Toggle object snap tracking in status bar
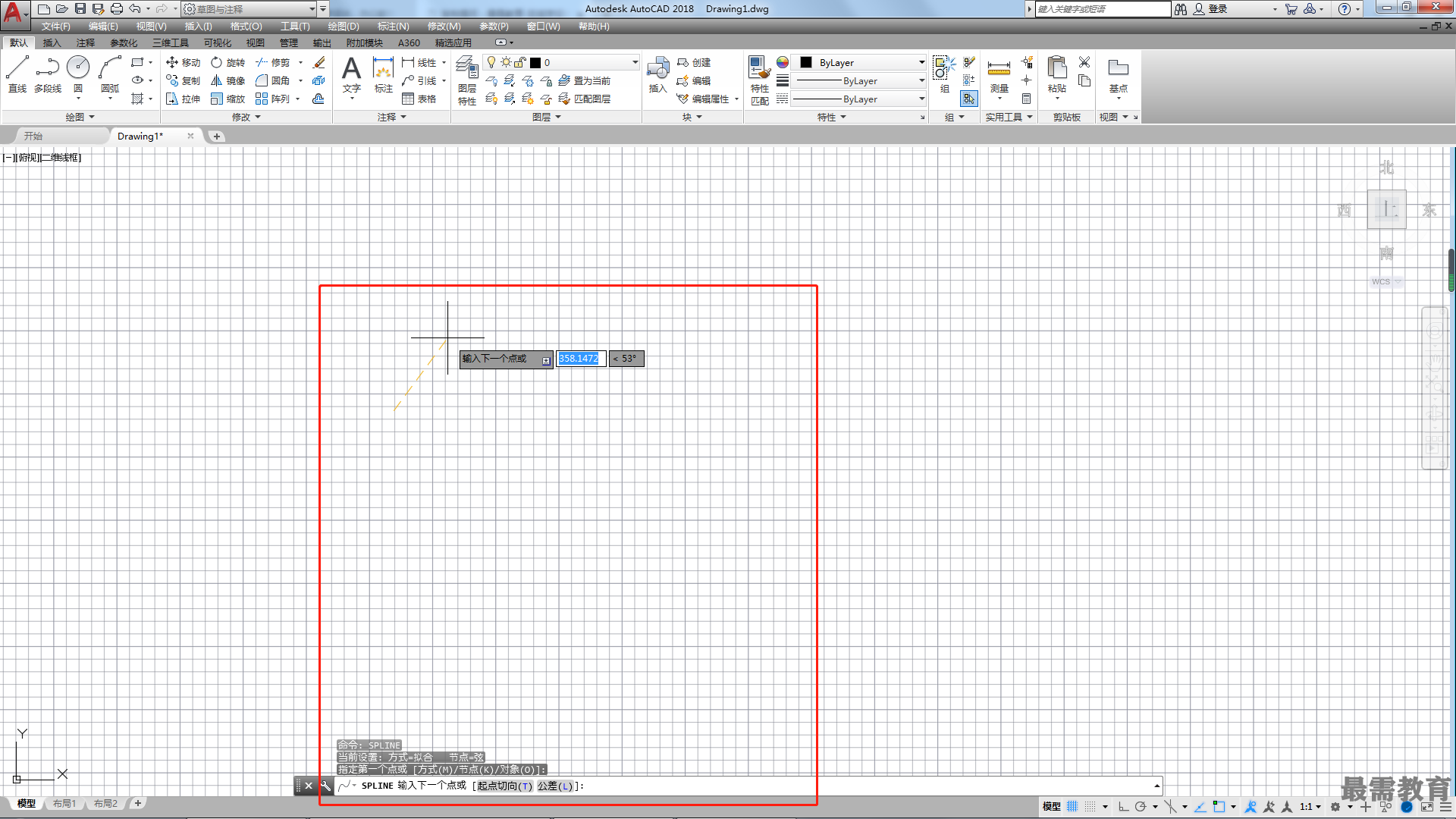Viewport: 1456px width, 819px height. coord(1200,807)
